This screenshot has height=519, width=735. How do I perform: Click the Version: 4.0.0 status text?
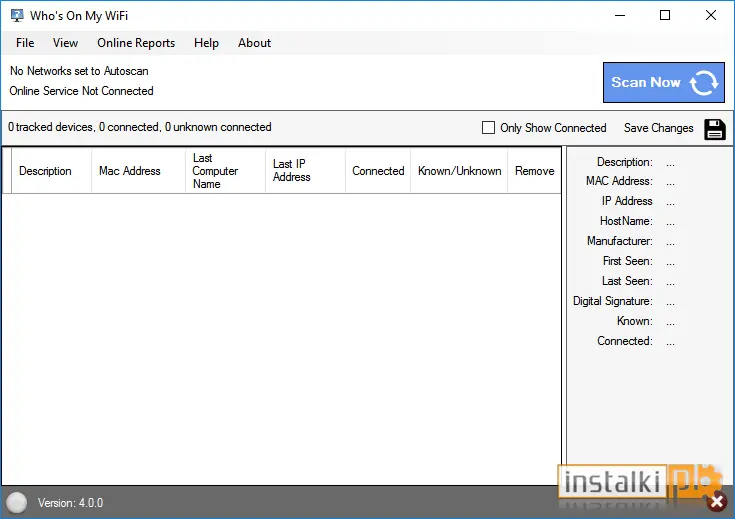pyautogui.click(x=70, y=503)
